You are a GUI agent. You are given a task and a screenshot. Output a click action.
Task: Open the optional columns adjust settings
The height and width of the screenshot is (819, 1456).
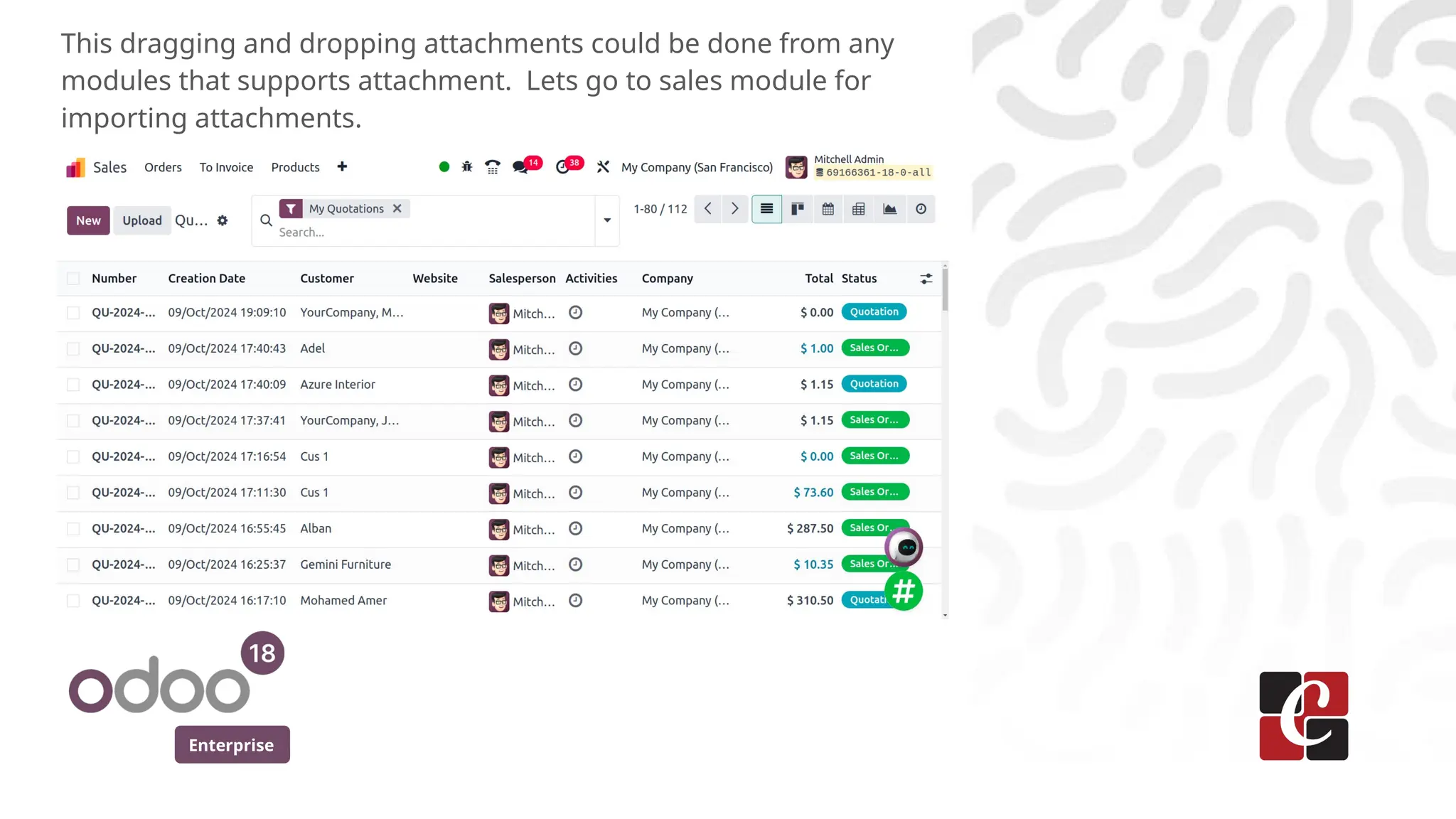tap(926, 279)
